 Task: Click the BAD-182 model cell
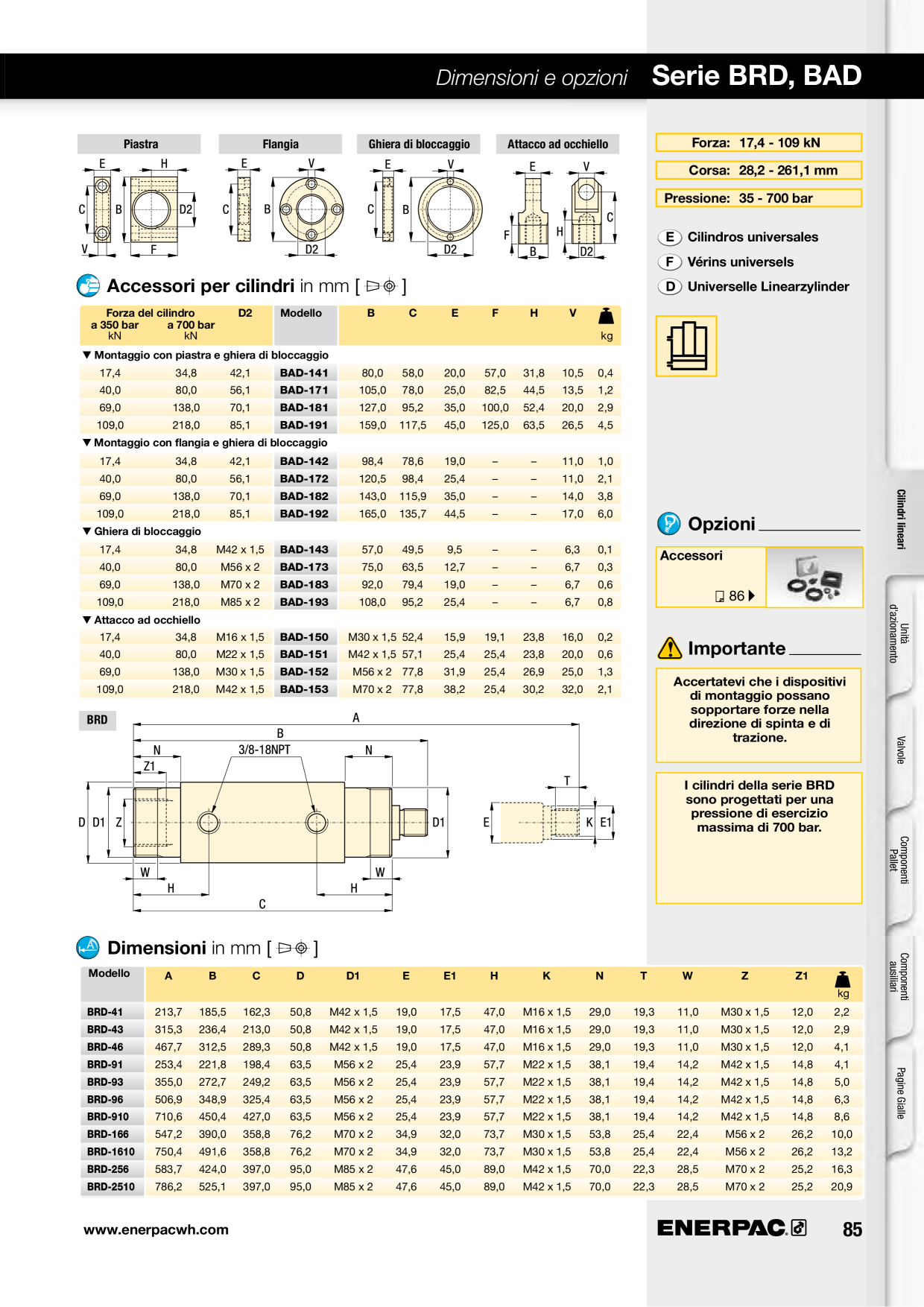pyautogui.click(x=304, y=496)
